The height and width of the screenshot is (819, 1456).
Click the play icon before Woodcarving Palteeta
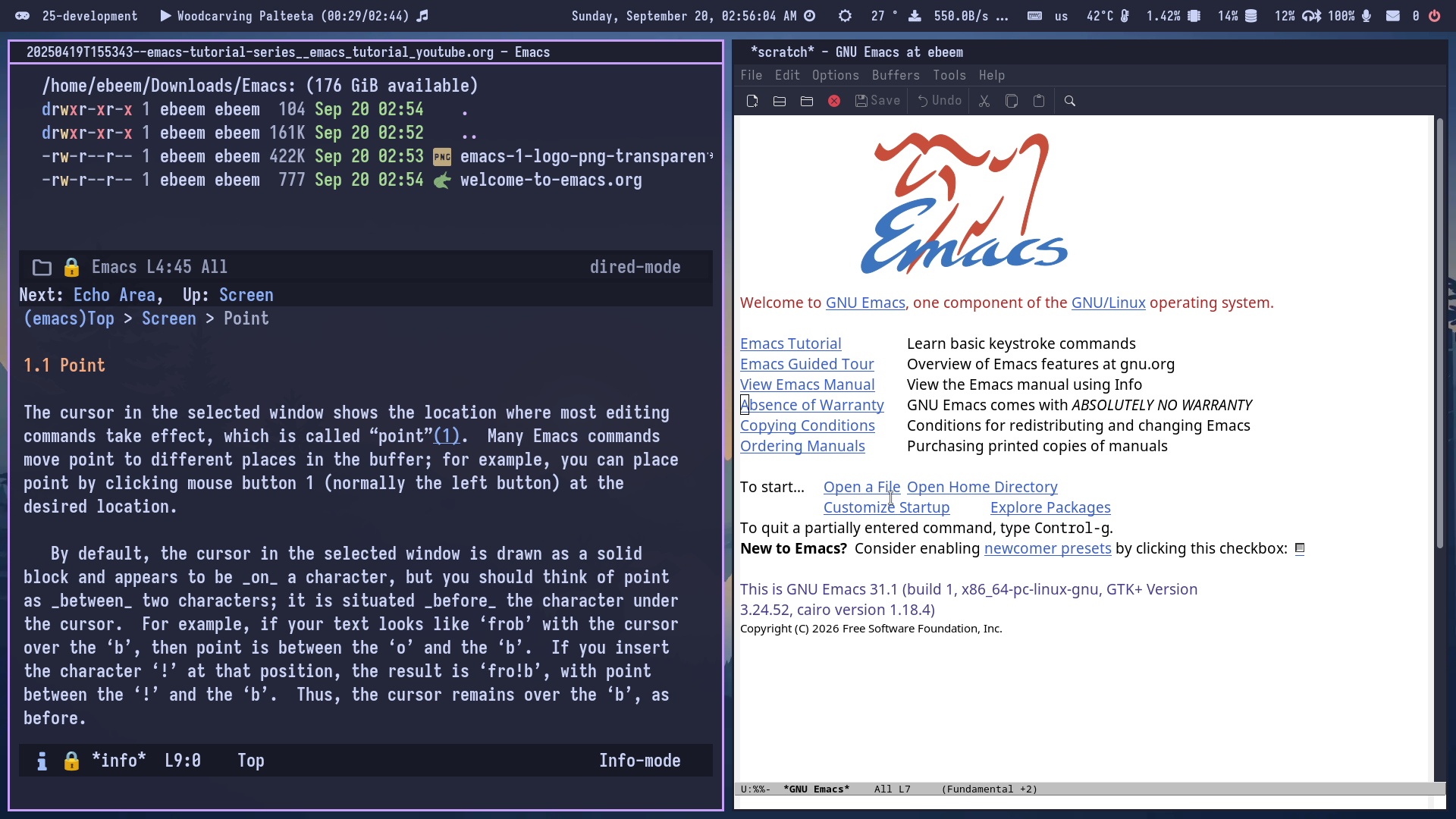[165, 16]
